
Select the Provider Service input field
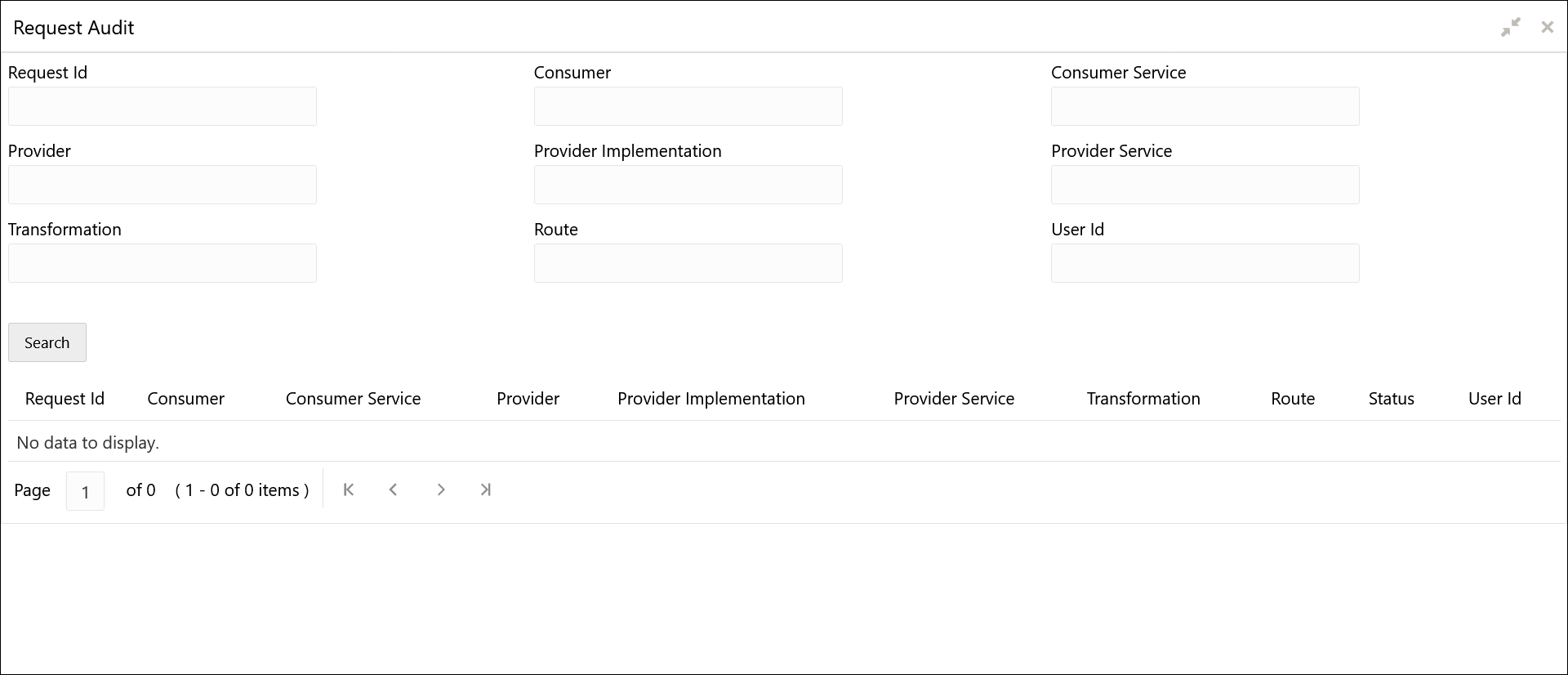click(1205, 185)
